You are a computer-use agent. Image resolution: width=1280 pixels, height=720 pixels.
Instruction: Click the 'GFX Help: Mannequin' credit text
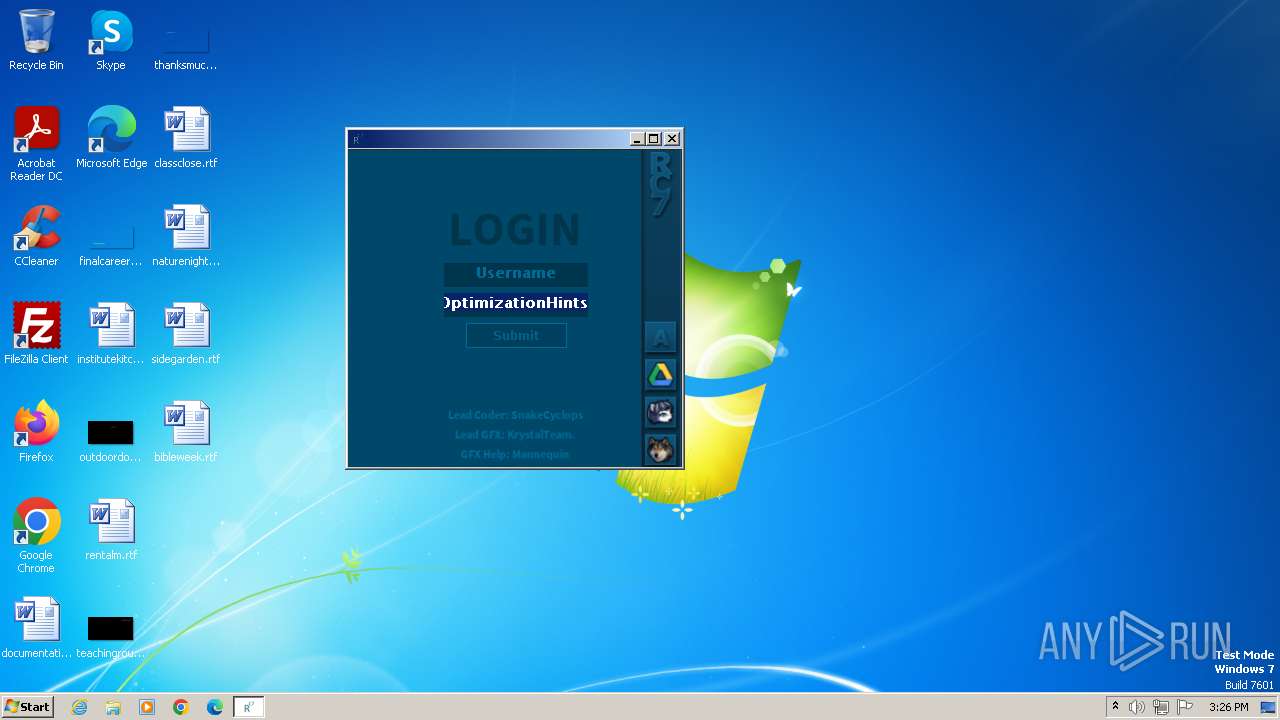[515, 454]
